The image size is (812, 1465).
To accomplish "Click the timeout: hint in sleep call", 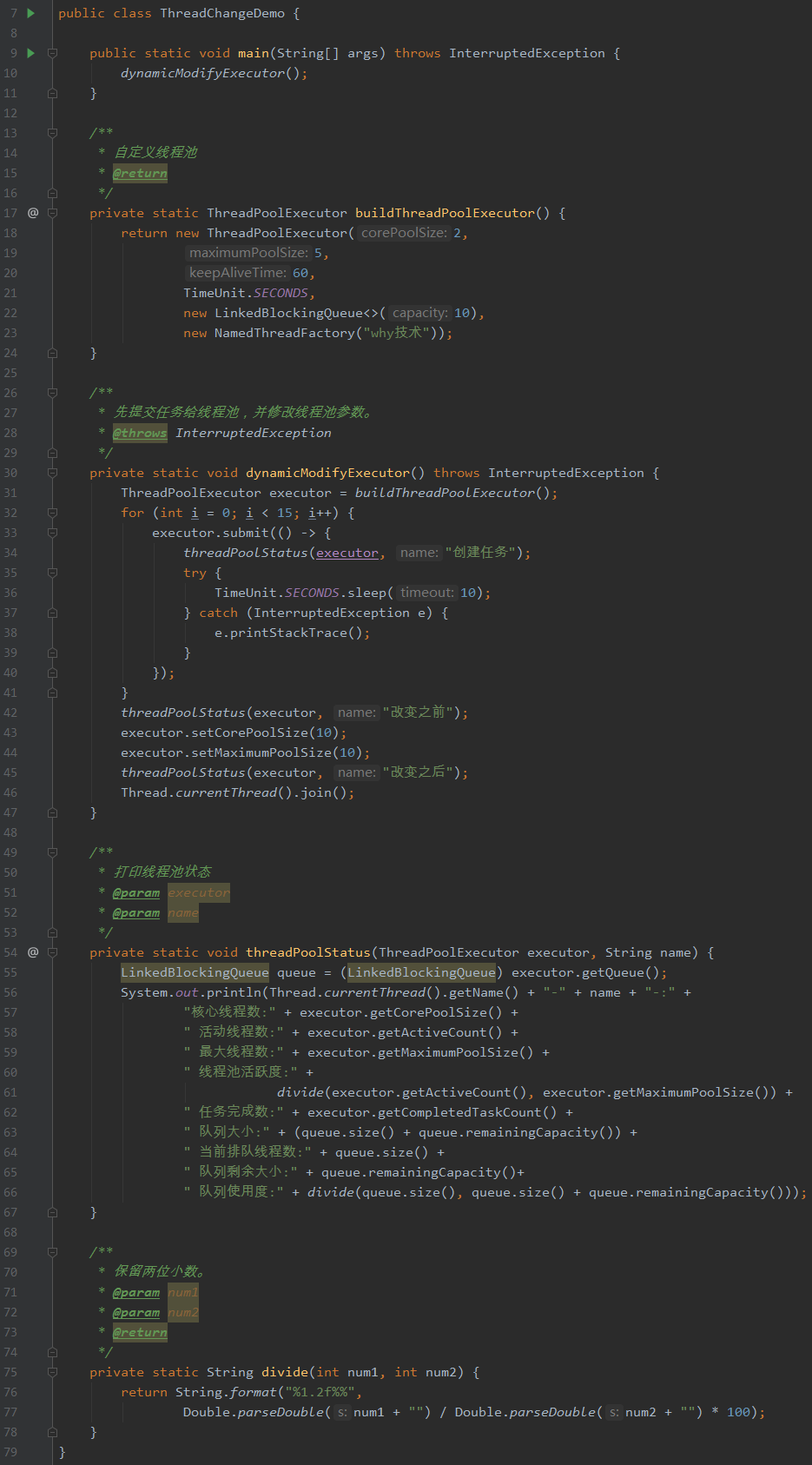I will coord(426,593).
